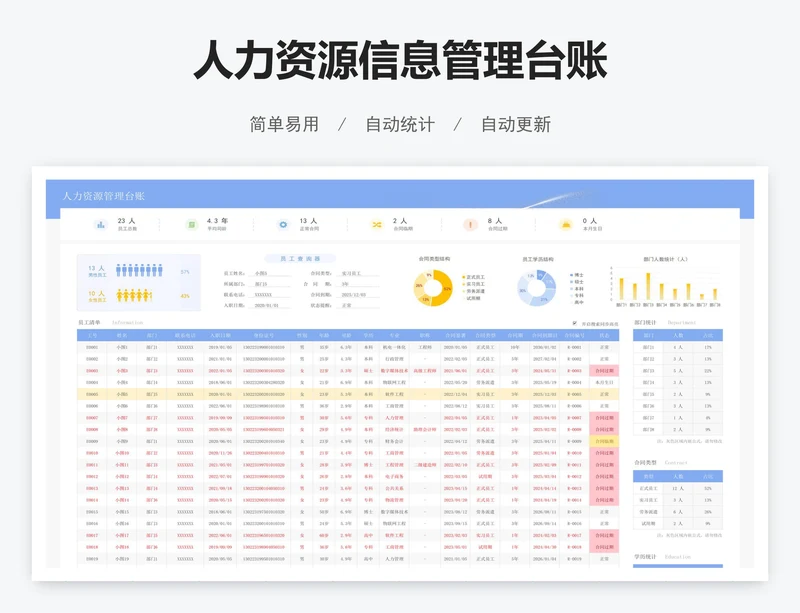The height and width of the screenshot is (613, 800).
Task: Click the 自动统计 tagline text
Action: 400,125
